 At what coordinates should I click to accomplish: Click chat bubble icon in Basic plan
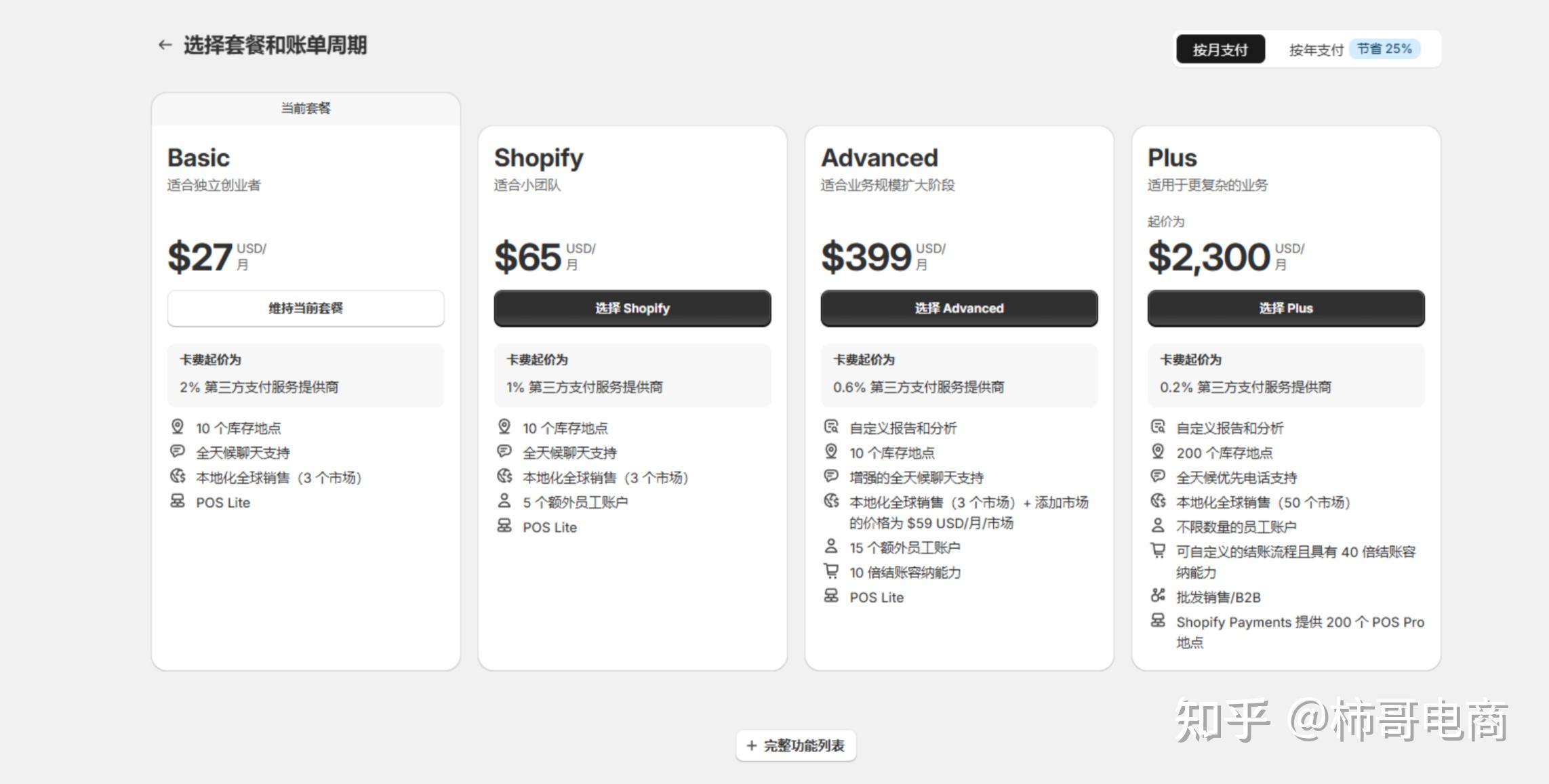pos(178,451)
